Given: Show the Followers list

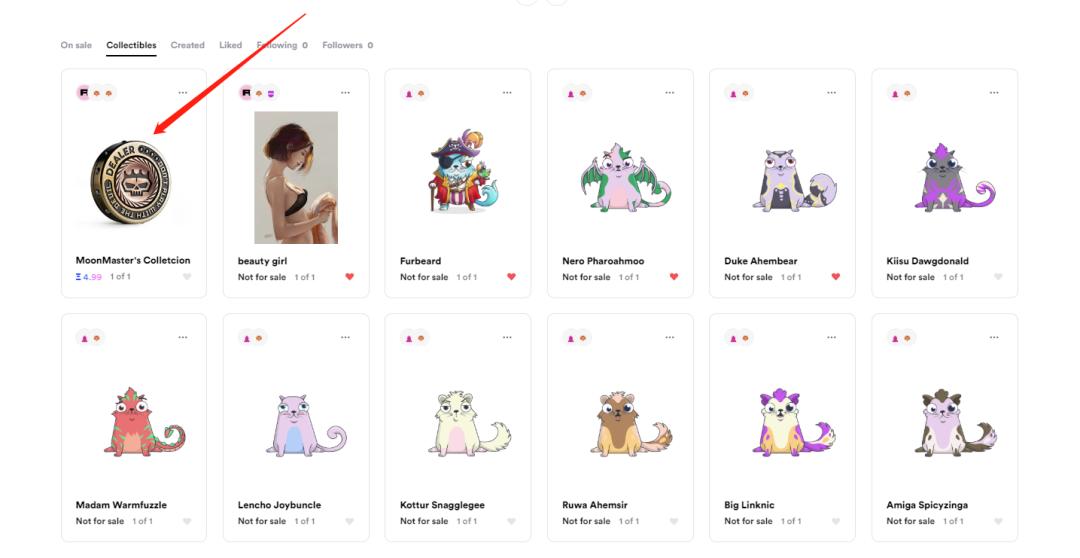Looking at the screenshot, I should (347, 45).
